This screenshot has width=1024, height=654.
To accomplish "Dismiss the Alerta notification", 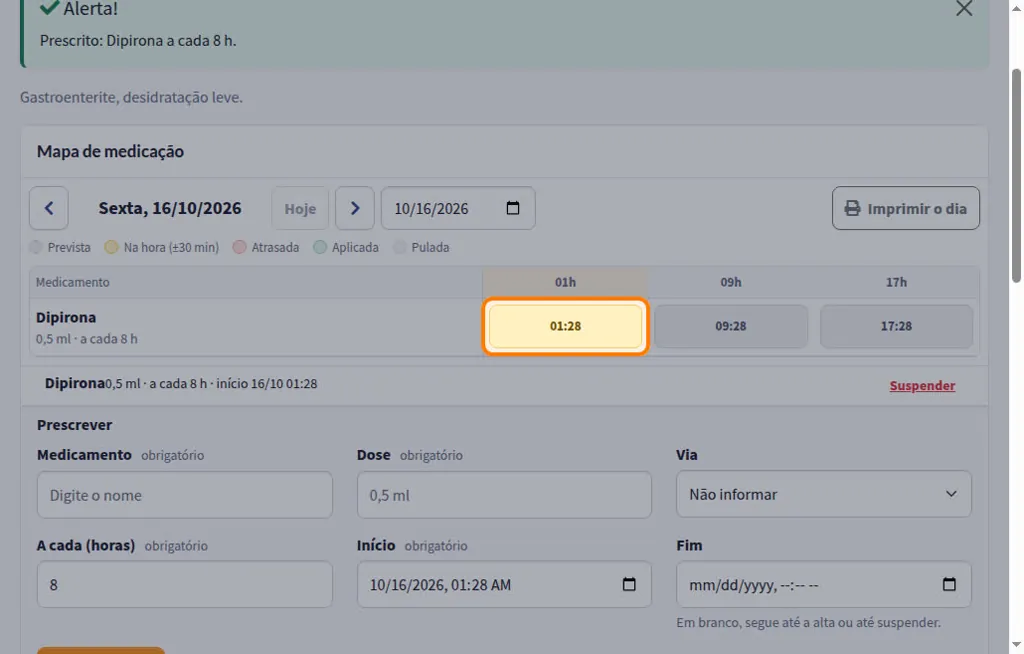I will (964, 8).
